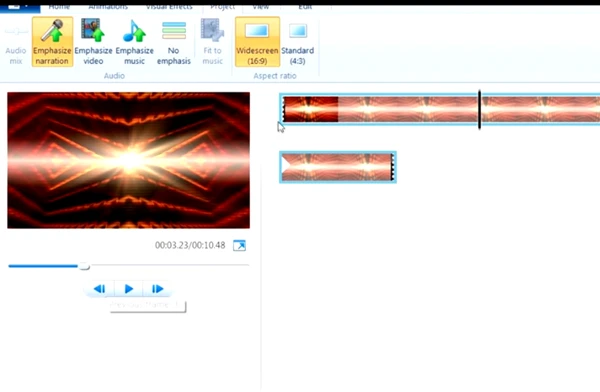Select Emphasize video option
This screenshot has width=600, height=392.
[93, 42]
